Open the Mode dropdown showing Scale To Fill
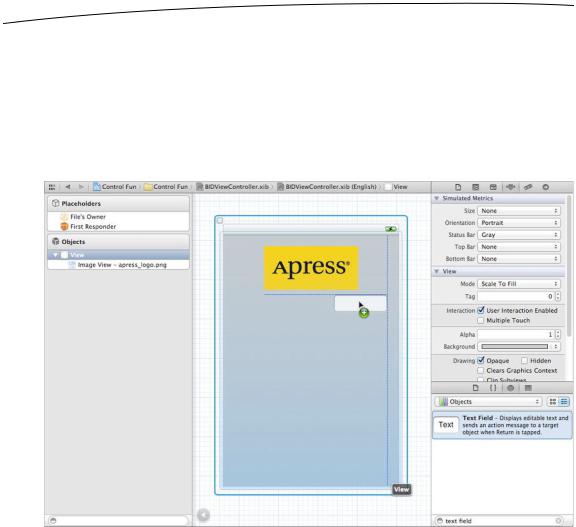 [x=519, y=284]
